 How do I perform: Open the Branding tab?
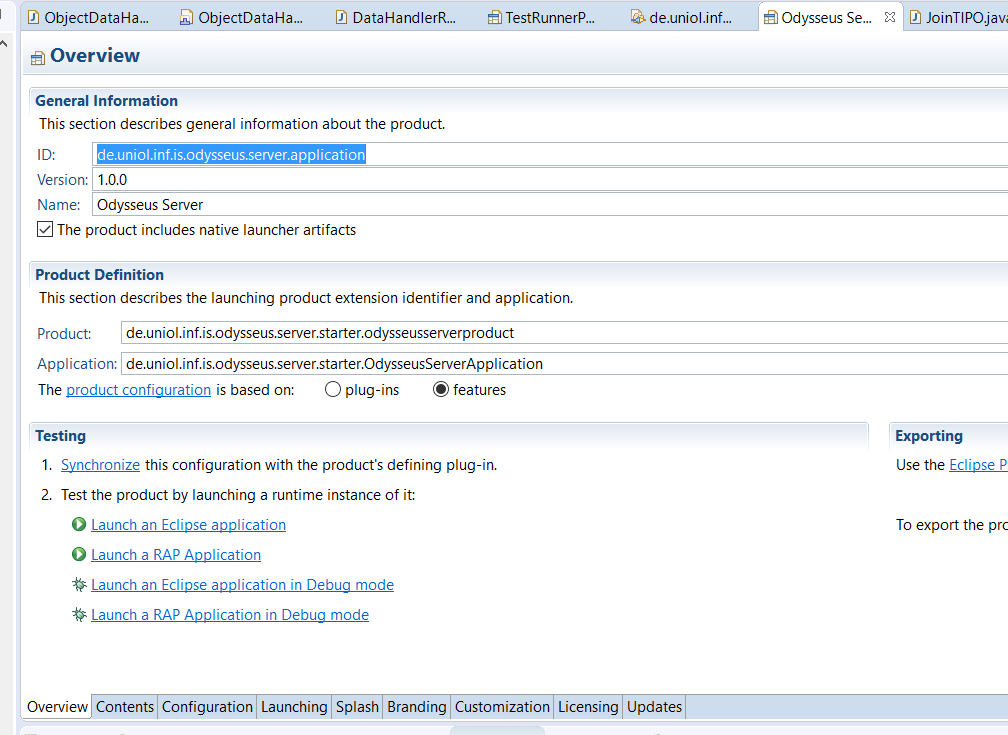coord(416,707)
